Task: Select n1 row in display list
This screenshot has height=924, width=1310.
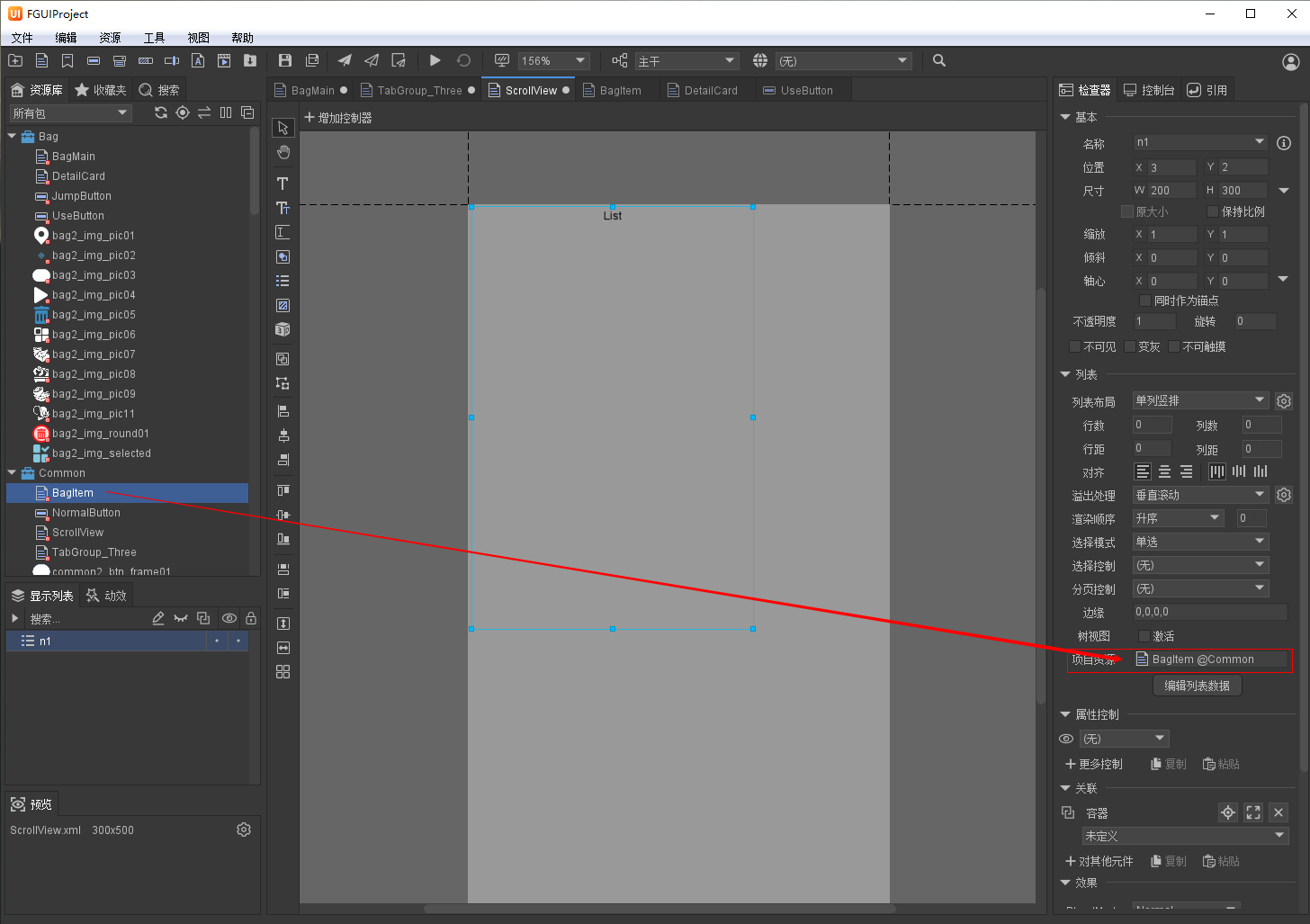Action: (127, 641)
